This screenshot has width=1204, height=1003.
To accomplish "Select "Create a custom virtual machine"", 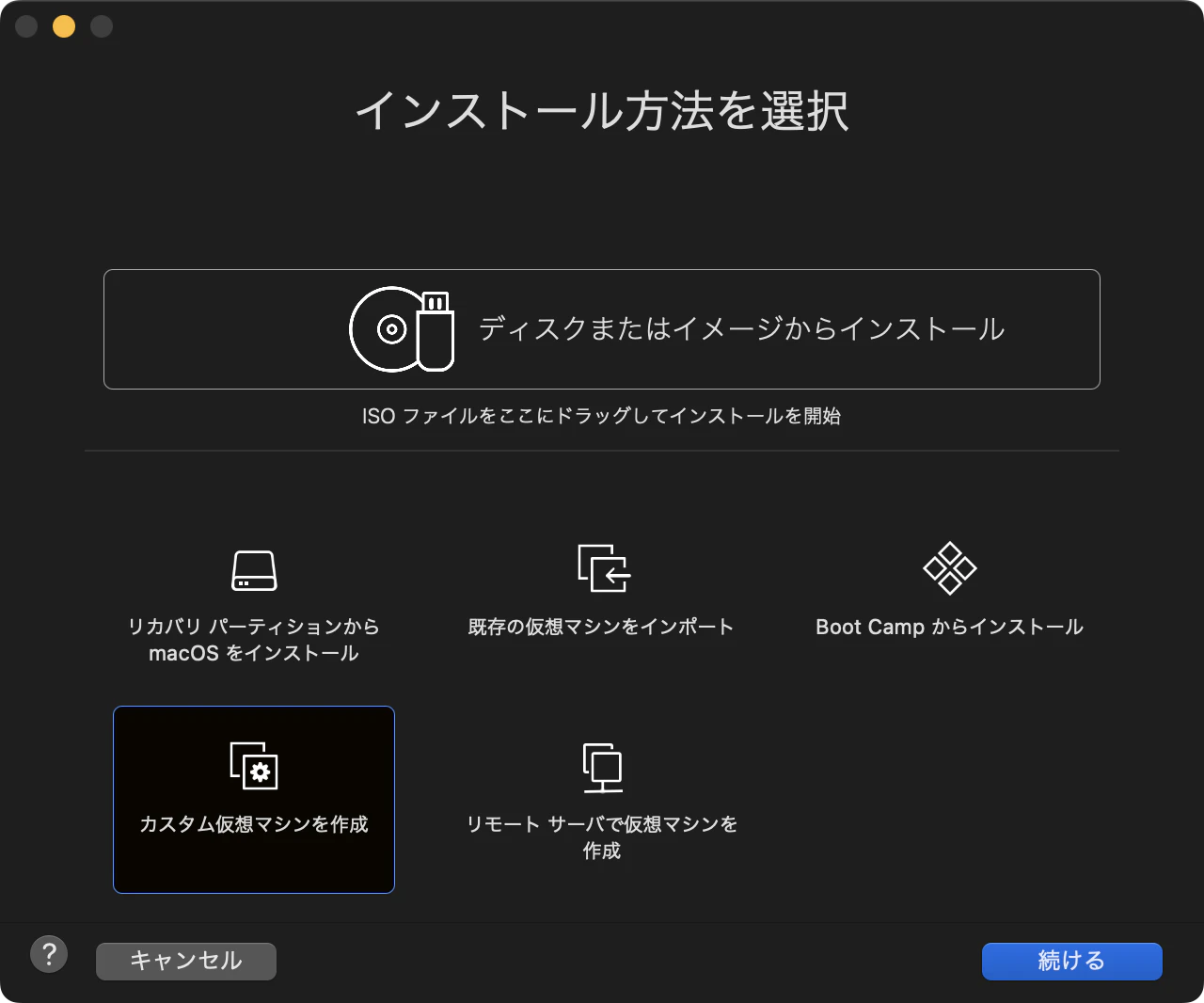I will [x=253, y=825].
